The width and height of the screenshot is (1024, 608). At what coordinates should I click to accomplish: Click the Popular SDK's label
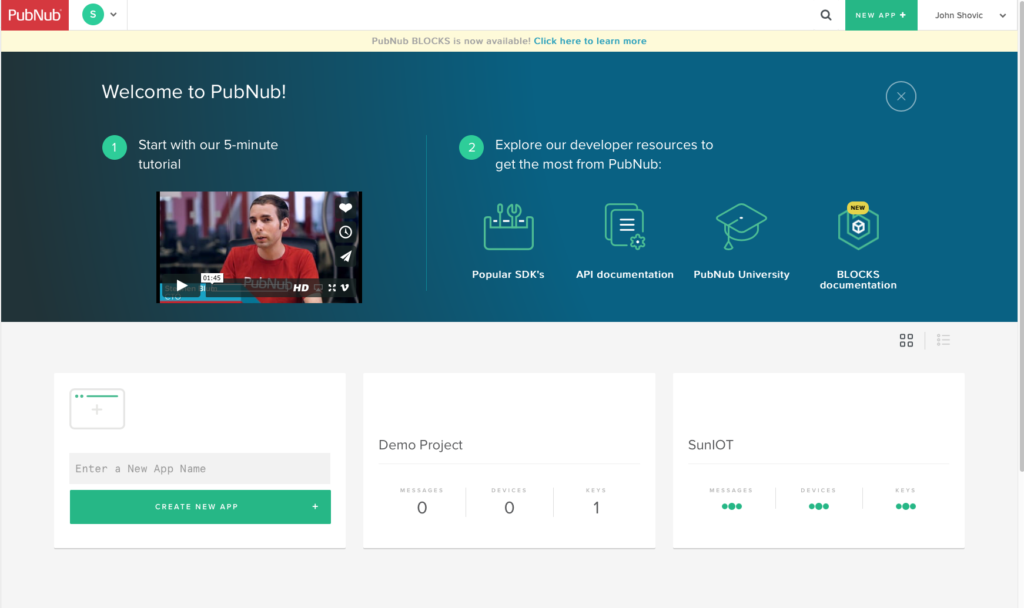[x=508, y=274]
